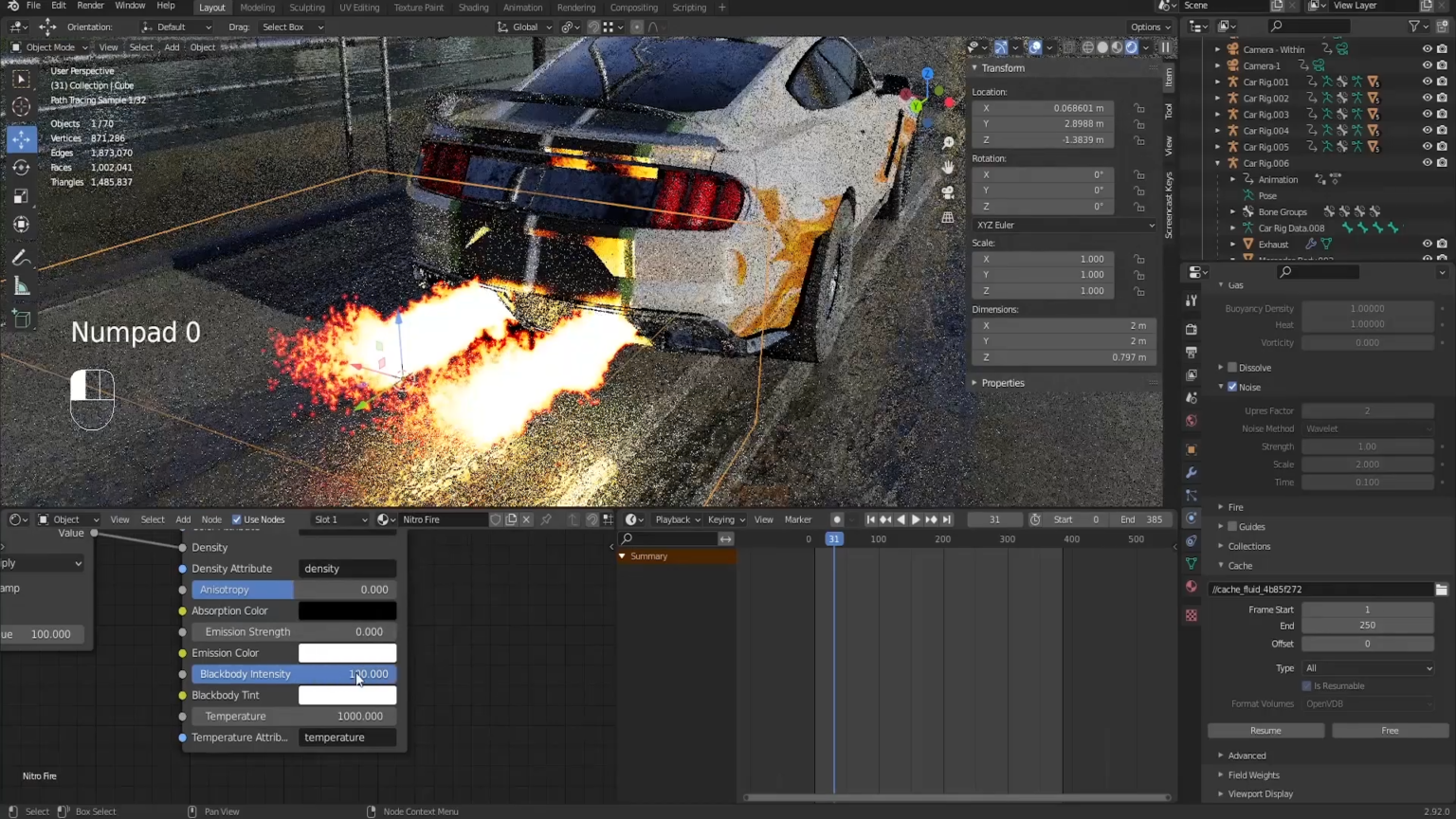Select the Scale tool
Image resolution: width=1456 pixels, height=819 pixels.
[21, 195]
